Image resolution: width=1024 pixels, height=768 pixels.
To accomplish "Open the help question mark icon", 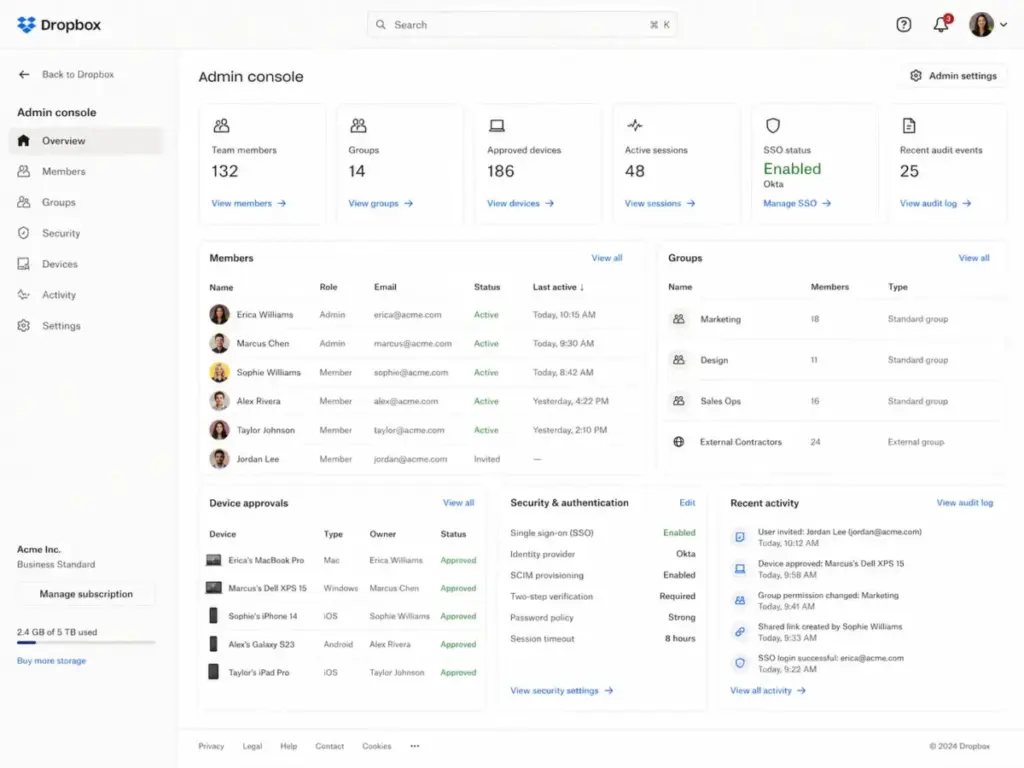I will (903, 25).
